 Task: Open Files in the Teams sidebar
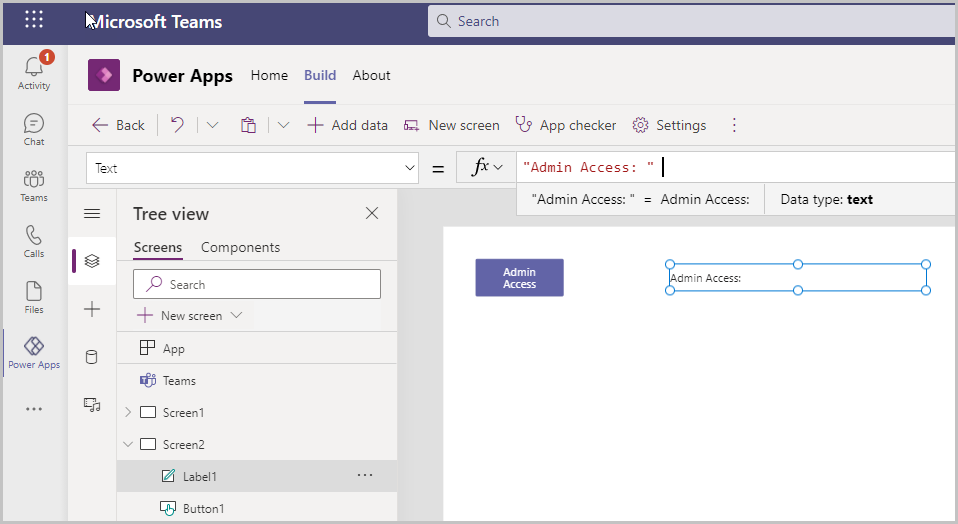(34, 297)
